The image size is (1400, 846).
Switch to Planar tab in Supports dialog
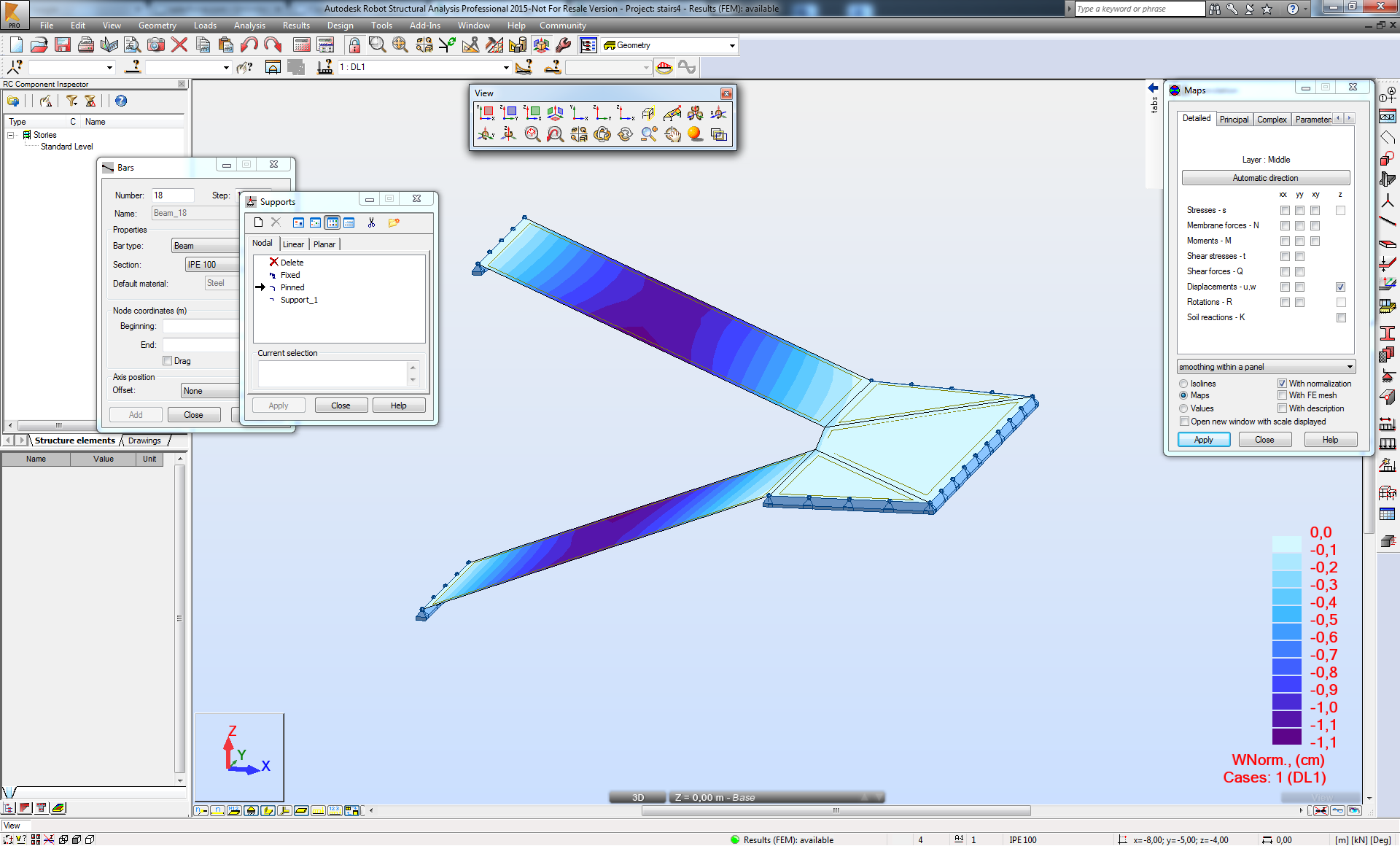(324, 244)
